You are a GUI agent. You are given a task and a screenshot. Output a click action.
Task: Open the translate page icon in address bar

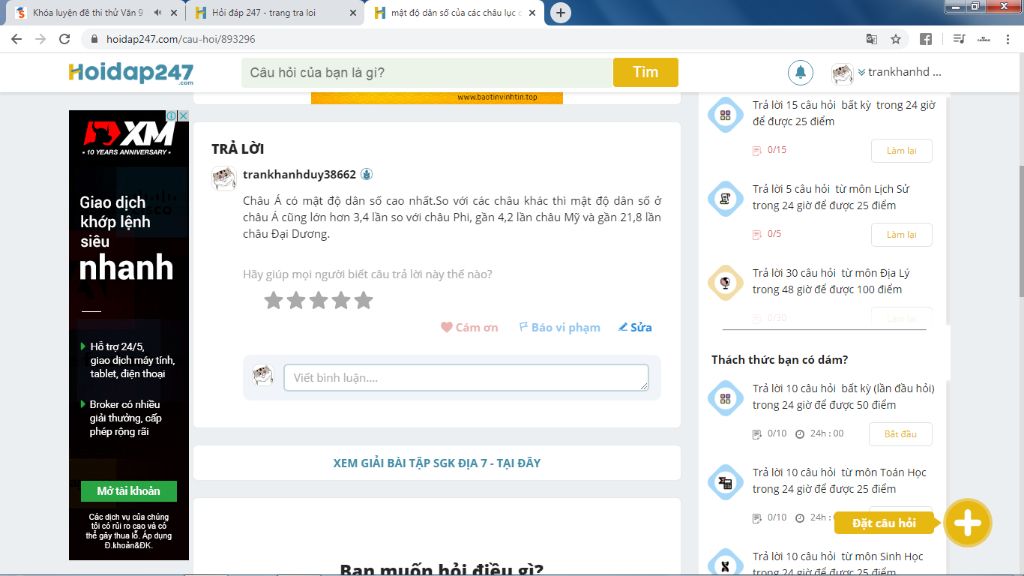(871, 39)
